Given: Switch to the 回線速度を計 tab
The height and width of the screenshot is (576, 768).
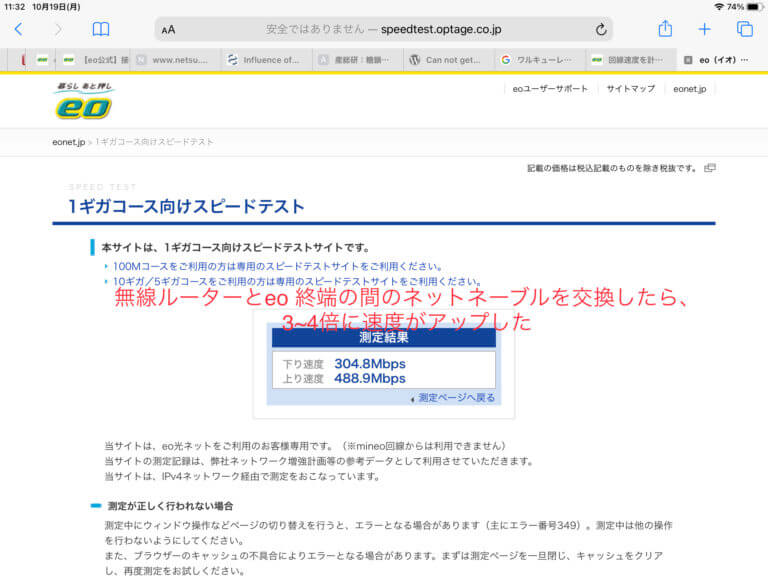Looking at the screenshot, I should pos(631,60).
